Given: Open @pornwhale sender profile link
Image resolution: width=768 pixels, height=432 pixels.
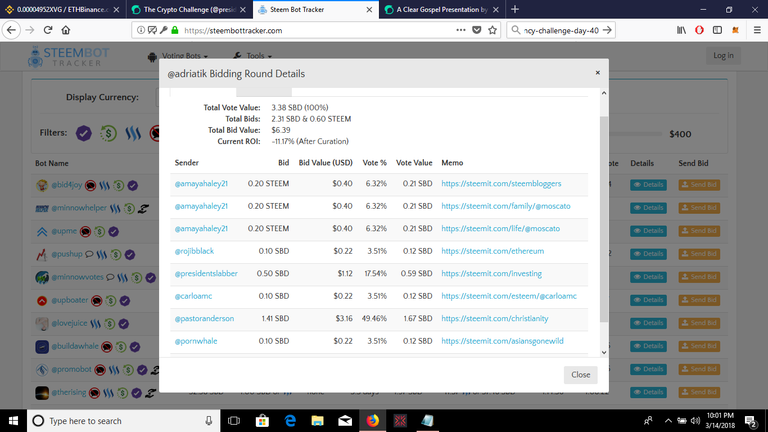Looking at the screenshot, I should 196,341.
